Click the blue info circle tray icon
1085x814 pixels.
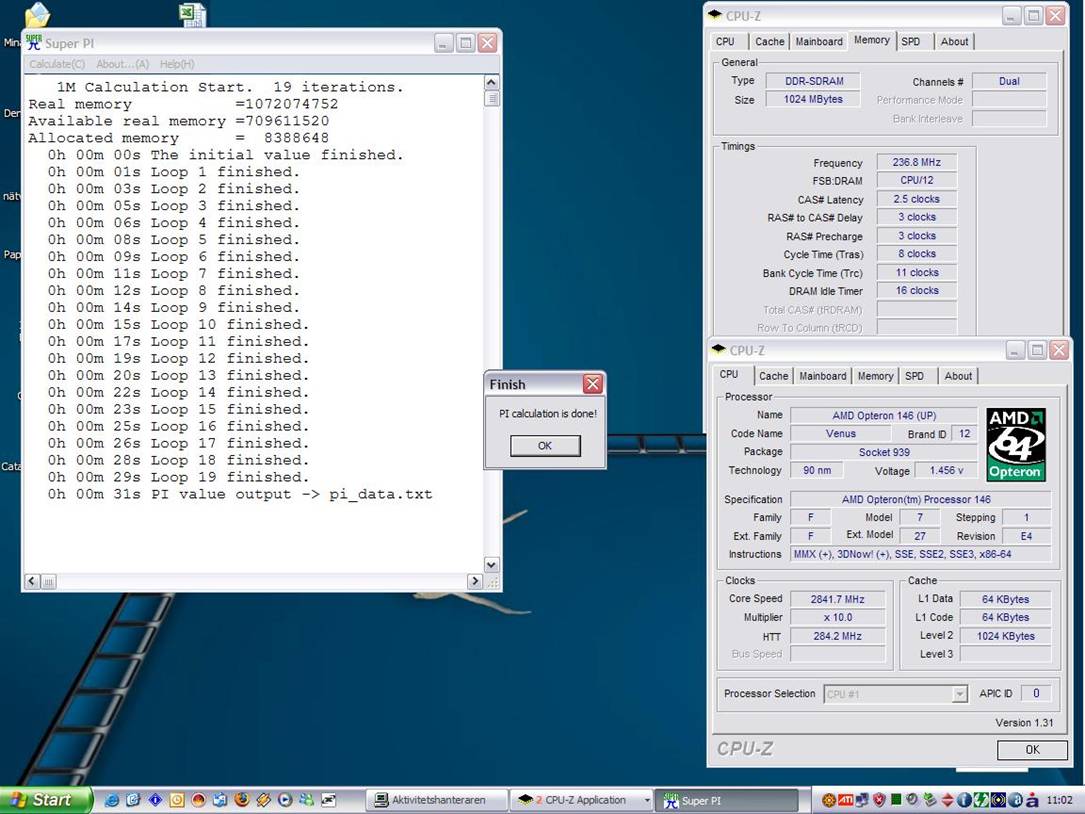pos(964,800)
